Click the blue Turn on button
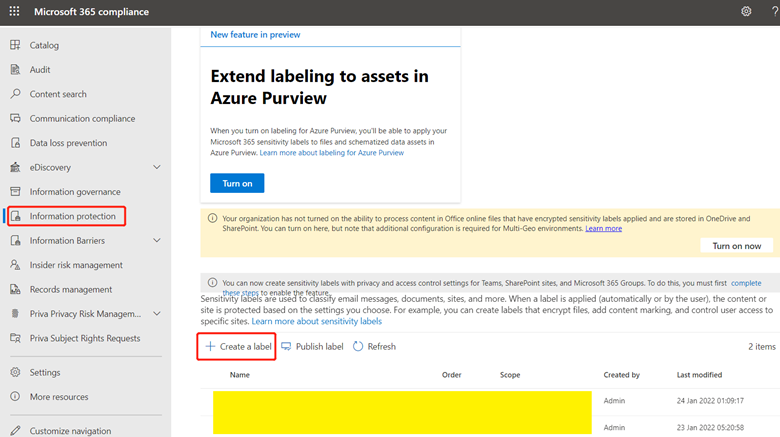 coord(237,183)
